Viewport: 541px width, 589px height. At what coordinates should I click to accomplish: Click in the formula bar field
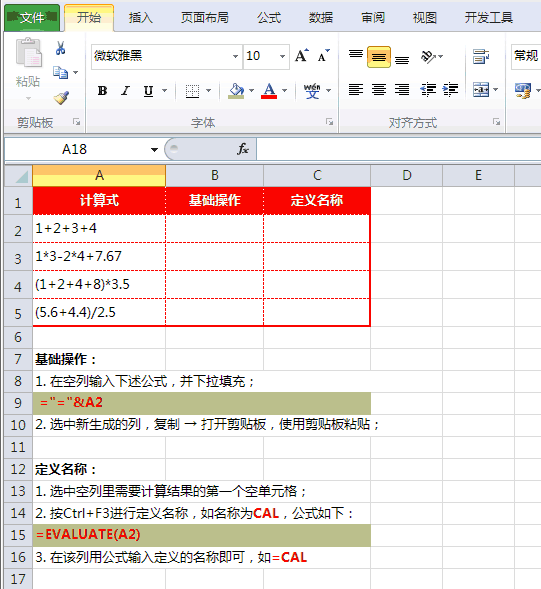point(399,149)
